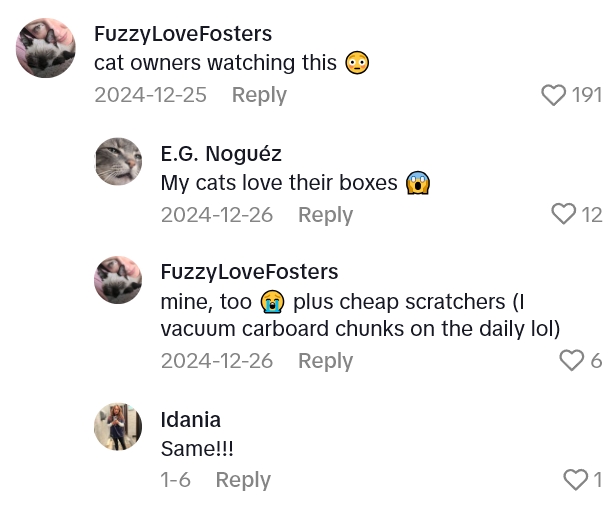
Task: Open FuzzyLoveFosters' avatar on the scratchers reply
Action: [118, 279]
